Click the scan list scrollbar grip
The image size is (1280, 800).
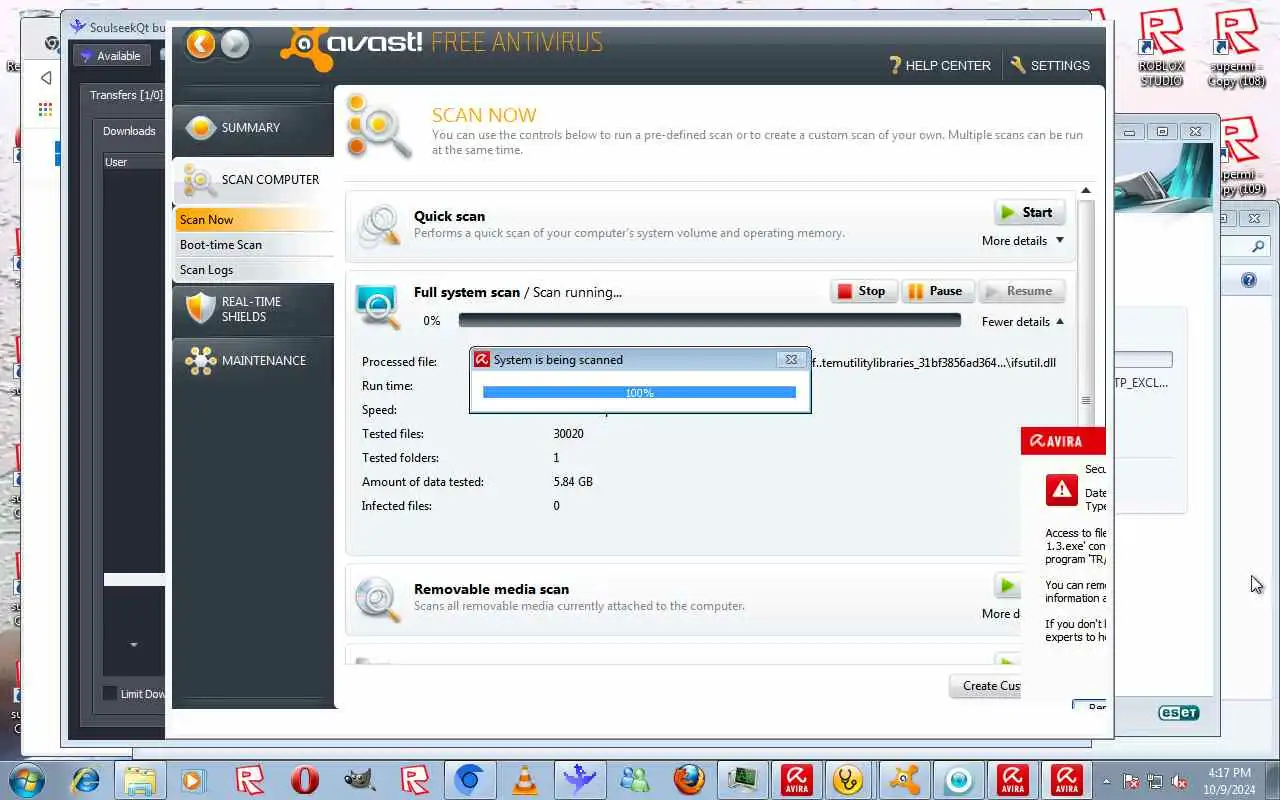pos(1086,401)
